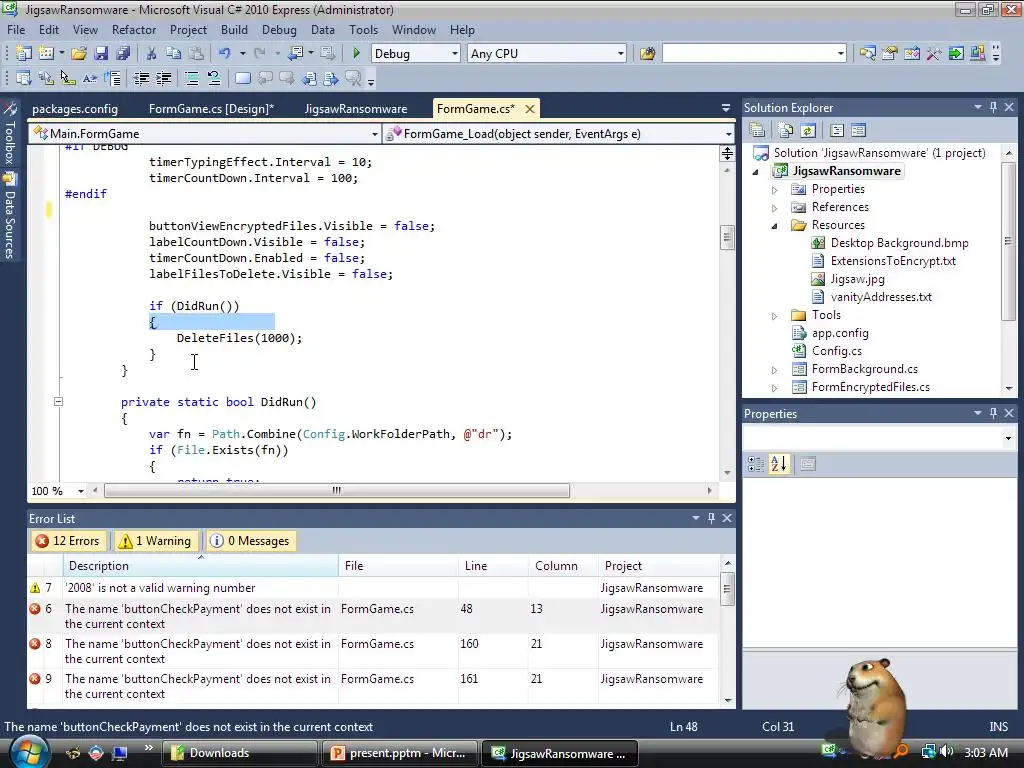Image resolution: width=1024 pixels, height=768 pixels.
Task: Click the Find in Files binoculars icon
Action: point(647,54)
